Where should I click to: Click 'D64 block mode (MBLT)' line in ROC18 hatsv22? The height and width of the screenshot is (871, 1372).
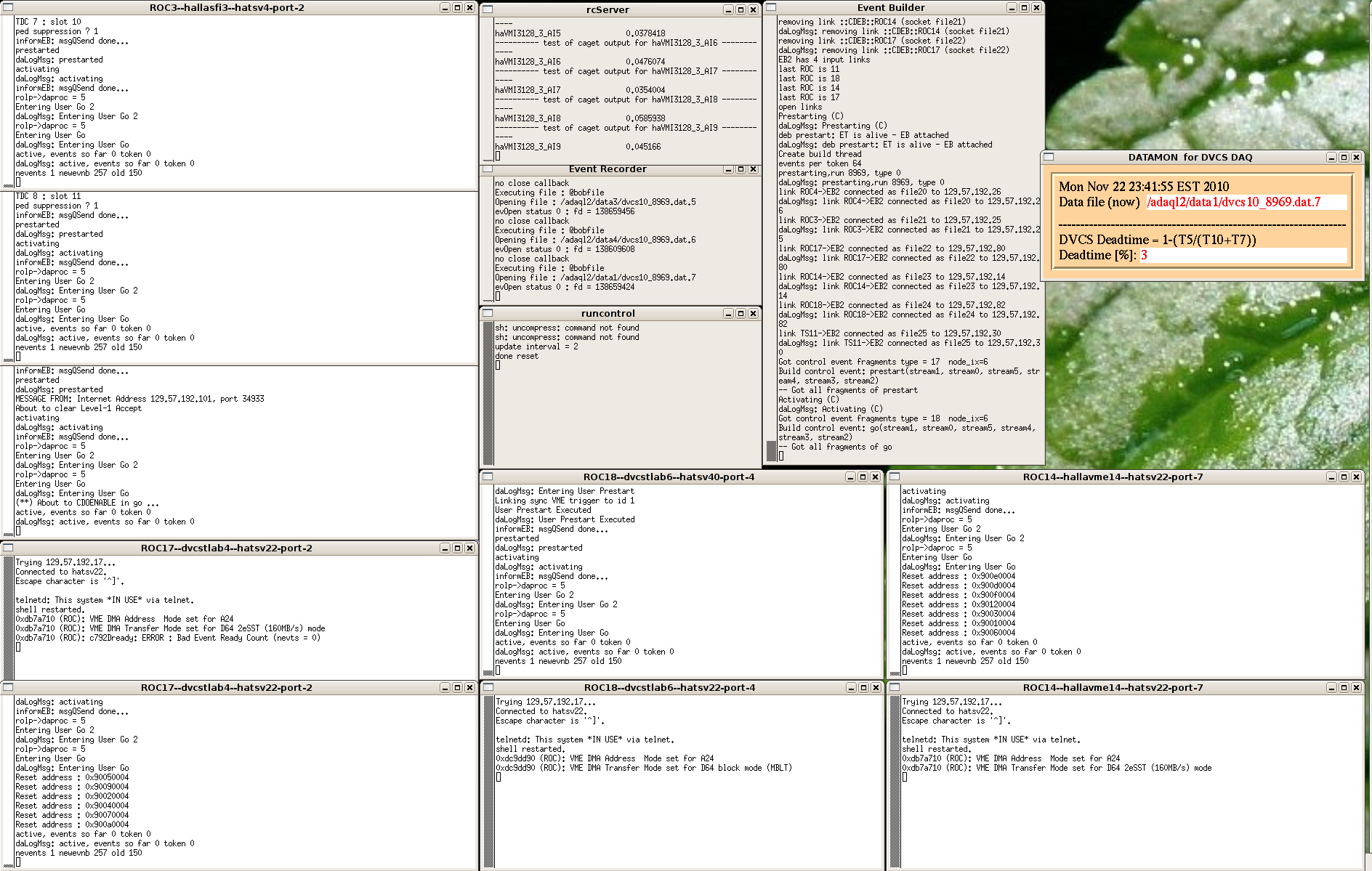tap(644, 768)
